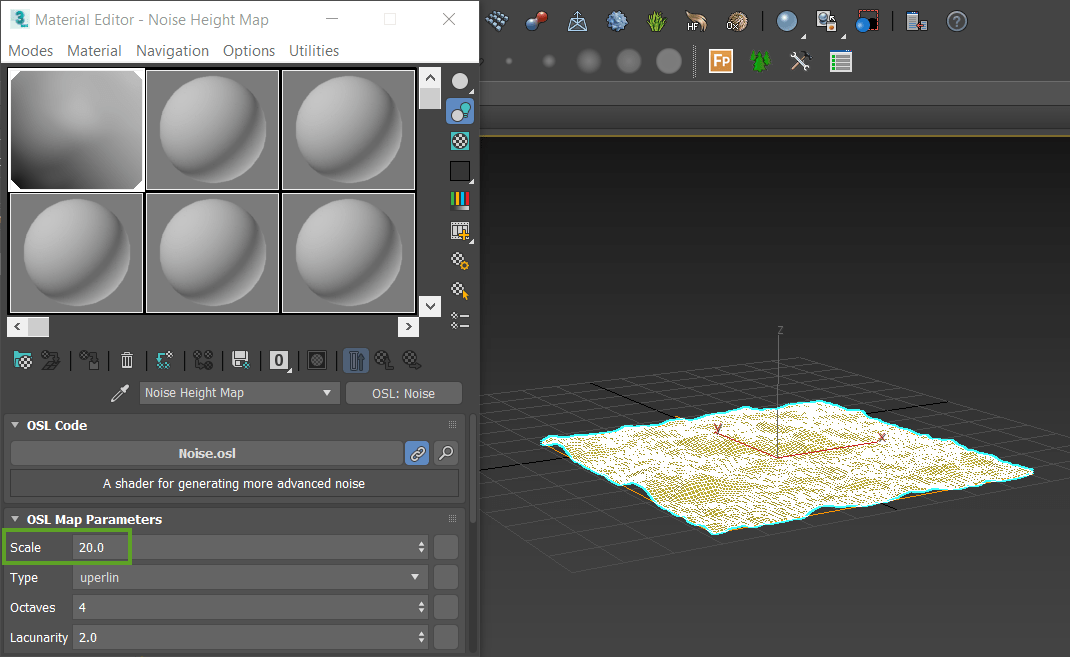This screenshot has width=1070, height=657.
Task: Click the Get Material icon
Action: click(22, 360)
